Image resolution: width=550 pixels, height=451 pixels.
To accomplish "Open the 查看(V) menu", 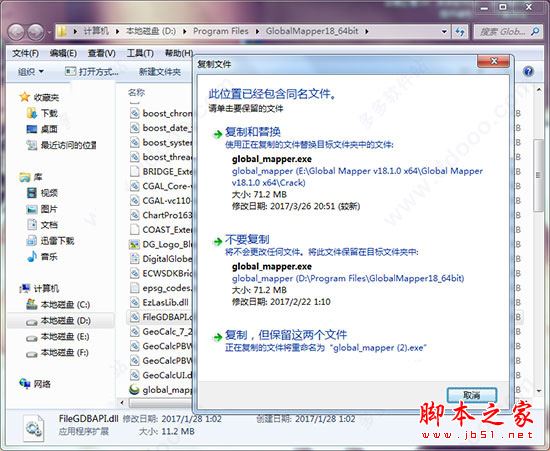I will click(102, 53).
